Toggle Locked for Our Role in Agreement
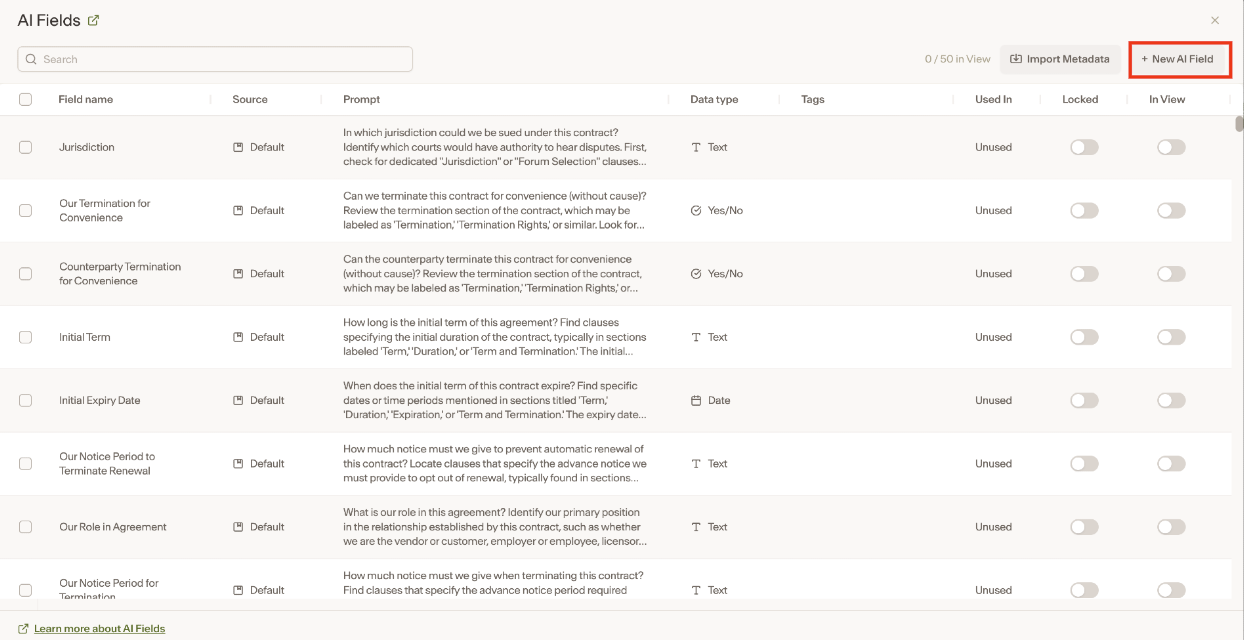Screen dimensions: 1244x640 coord(1084,527)
